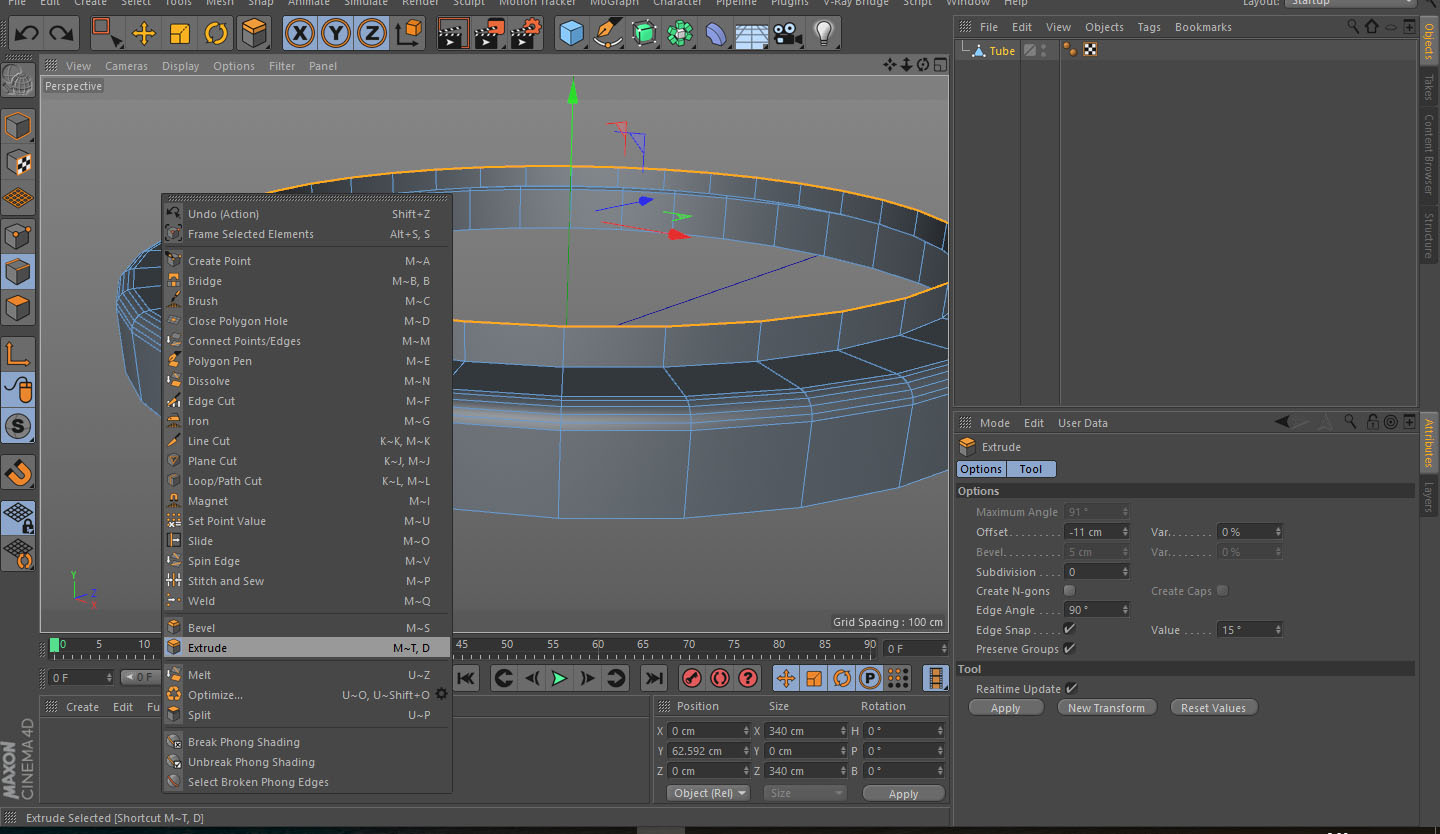
Task: Choose Extrude from the context menu
Action: (x=208, y=648)
